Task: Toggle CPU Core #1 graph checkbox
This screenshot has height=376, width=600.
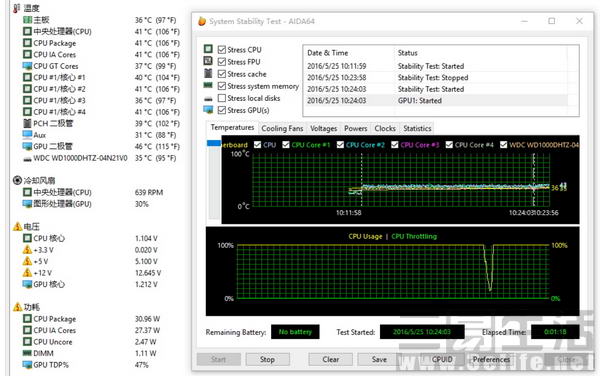Action: click(x=286, y=145)
